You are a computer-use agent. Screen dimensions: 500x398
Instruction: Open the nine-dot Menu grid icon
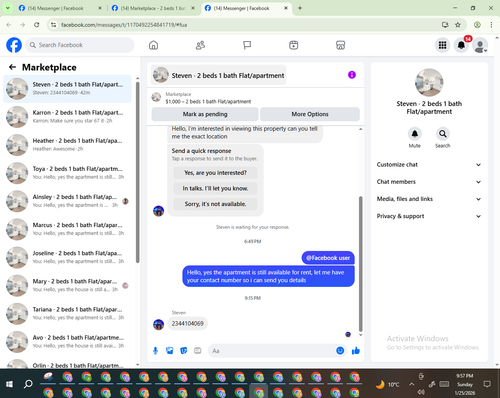[442, 45]
